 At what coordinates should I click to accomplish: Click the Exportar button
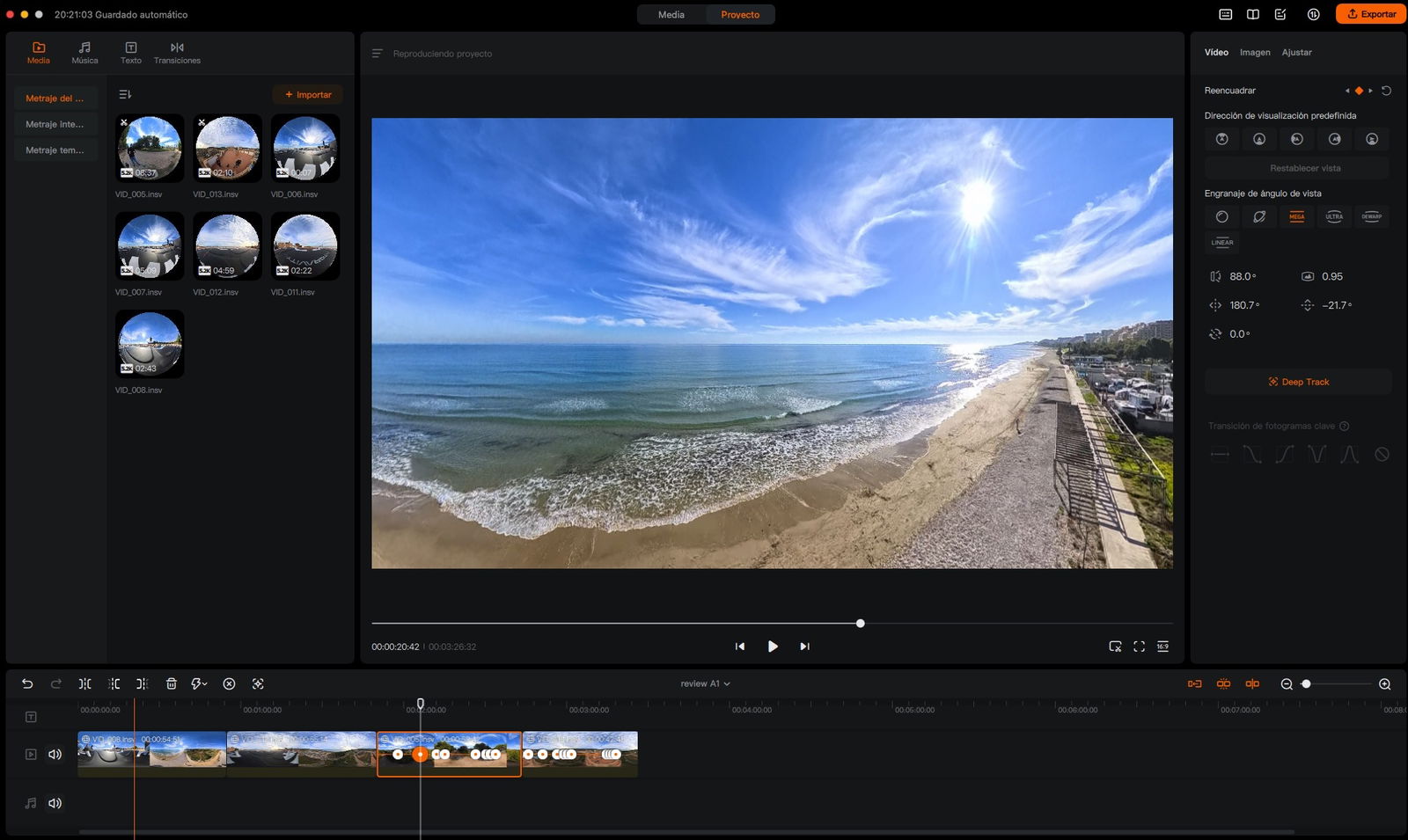[x=1370, y=14]
